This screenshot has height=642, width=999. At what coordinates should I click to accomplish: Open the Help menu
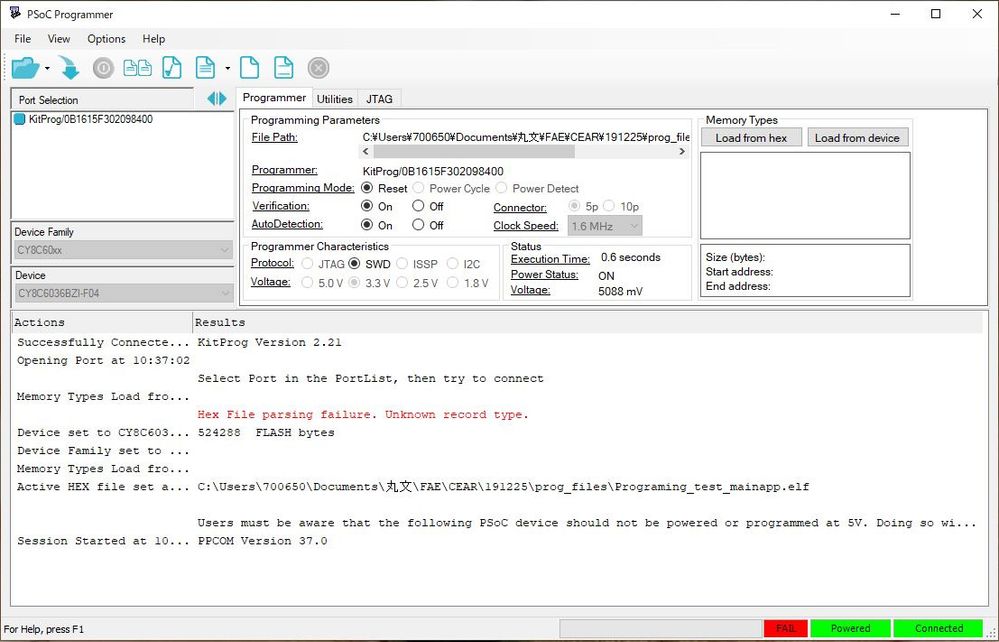coord(154,39)
